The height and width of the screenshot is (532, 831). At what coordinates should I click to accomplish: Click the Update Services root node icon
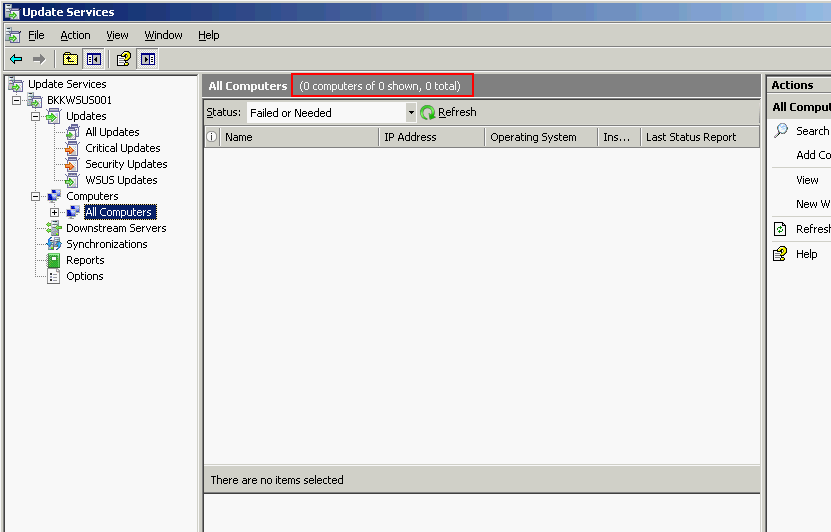(x=16, y=84)
